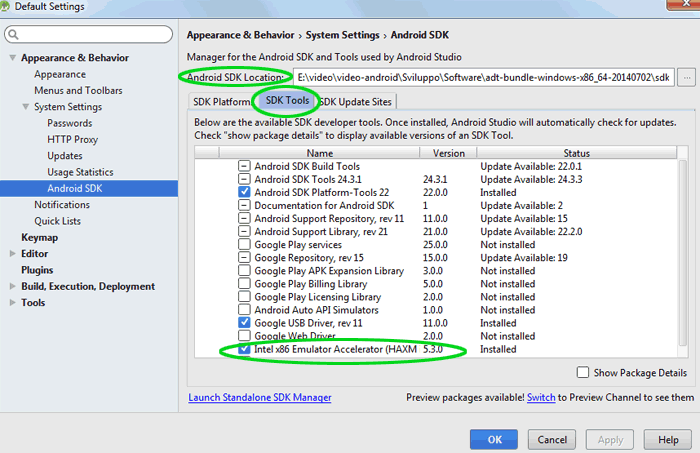Click version 25.0.0 cell
This screenshot has width=700, height=453.
click(435, 244)
